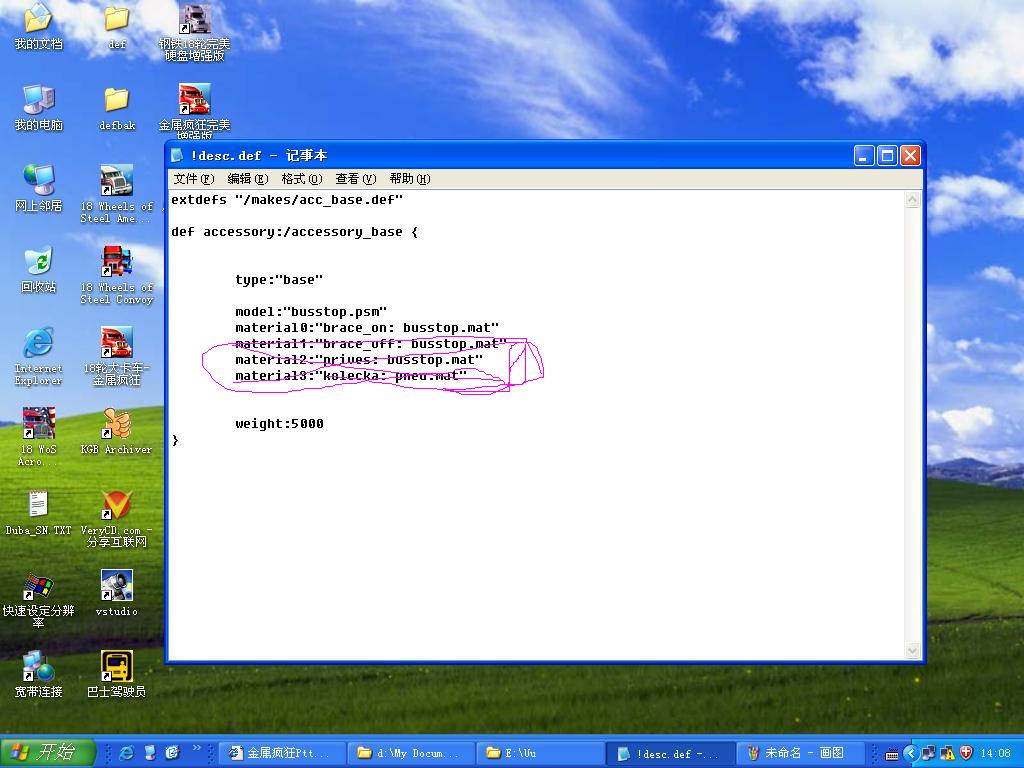Open the 查看(V) menu
Screen dimensions: 1024x768
pos(355,179)
